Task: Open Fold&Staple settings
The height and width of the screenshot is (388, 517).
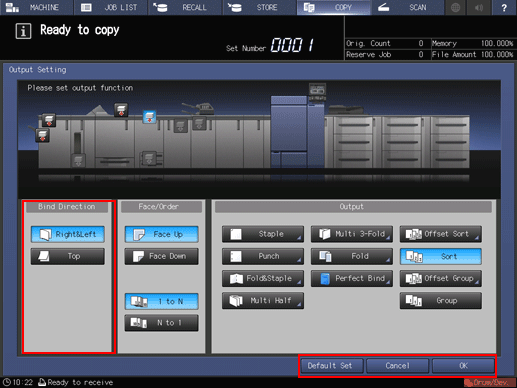Action: pos(263,278)
